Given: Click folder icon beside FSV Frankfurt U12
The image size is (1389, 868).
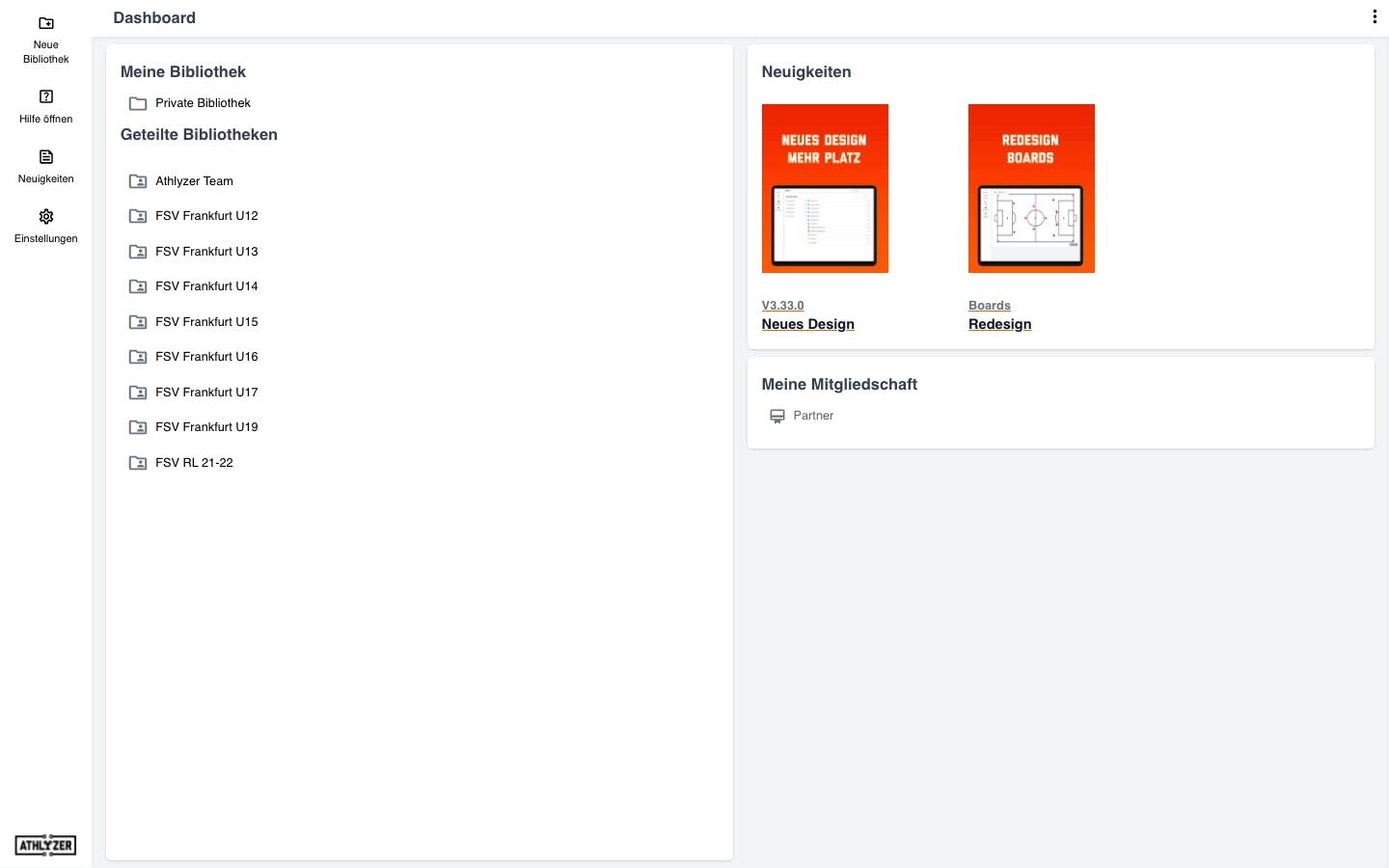Looking at the screenshot, I should pyautogui.click(x=138, y=216).
